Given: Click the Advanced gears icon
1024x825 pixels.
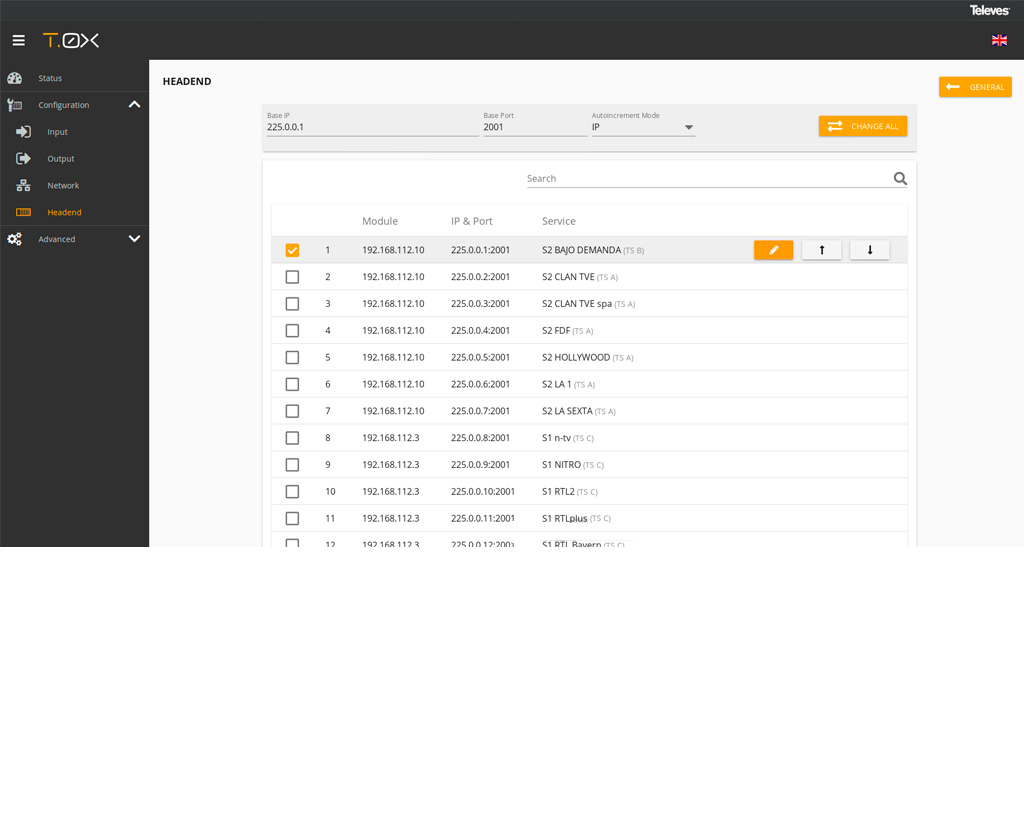Looking at the screenshot, I should point(14,239).
